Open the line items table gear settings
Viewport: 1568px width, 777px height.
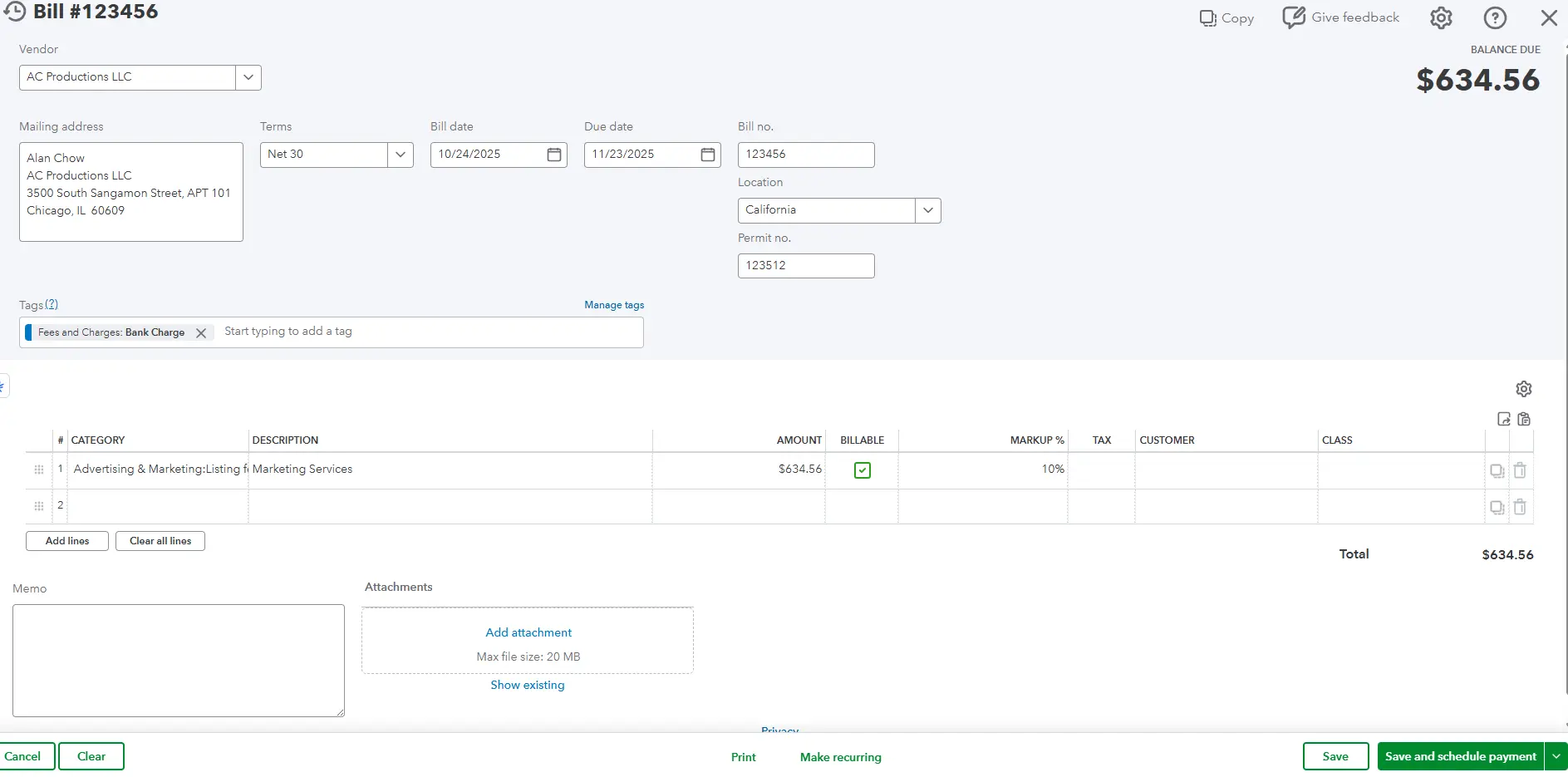[1523, 388]
